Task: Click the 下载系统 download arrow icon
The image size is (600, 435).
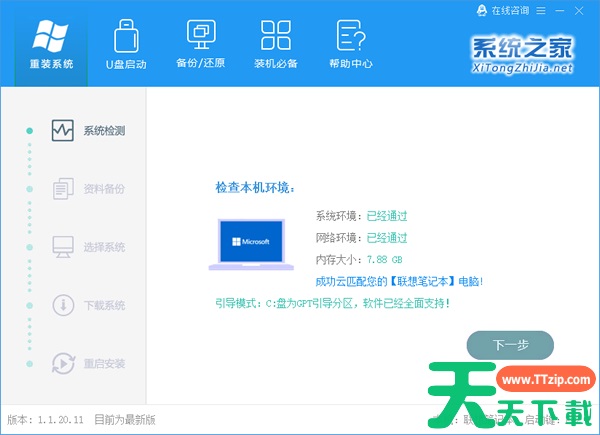Action: coord(63,304)
